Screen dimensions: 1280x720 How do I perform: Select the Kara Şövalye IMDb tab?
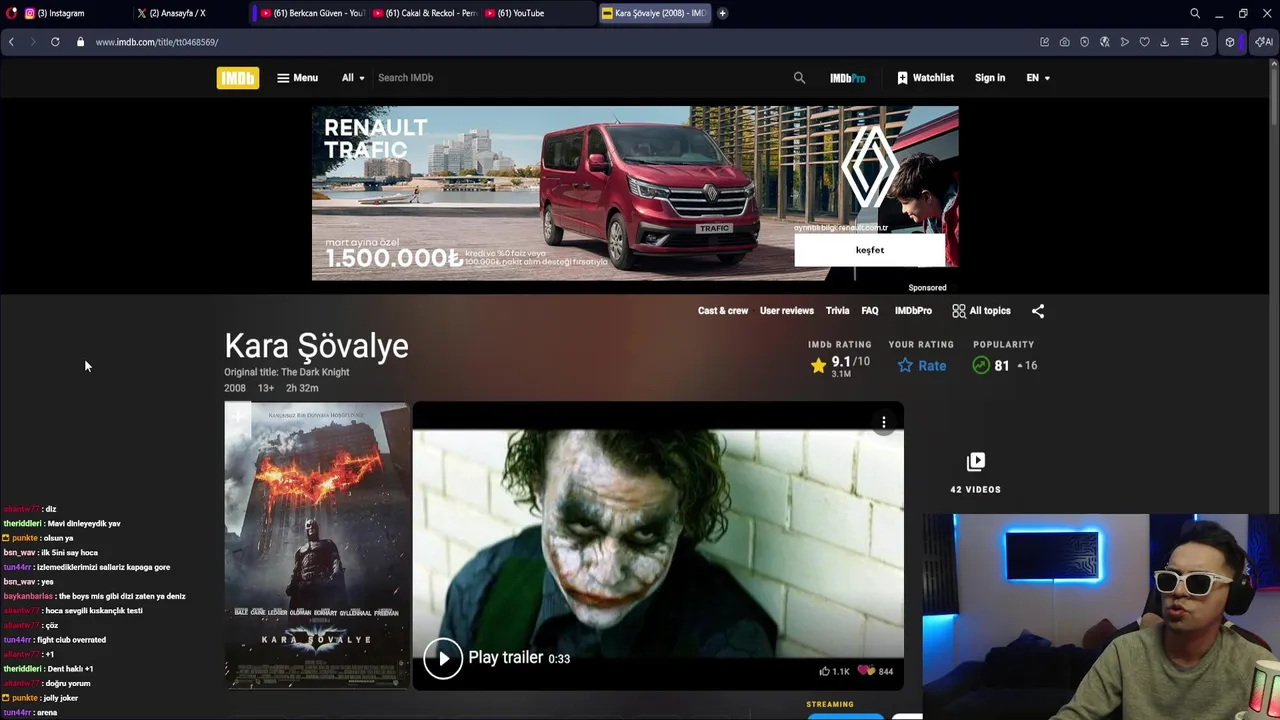click(655, 13)
